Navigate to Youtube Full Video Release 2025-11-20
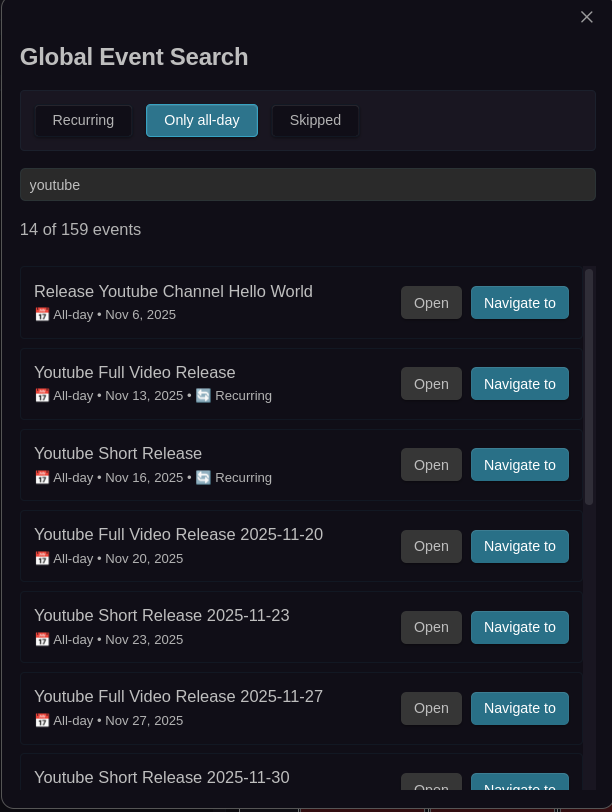 coord(519,546)
